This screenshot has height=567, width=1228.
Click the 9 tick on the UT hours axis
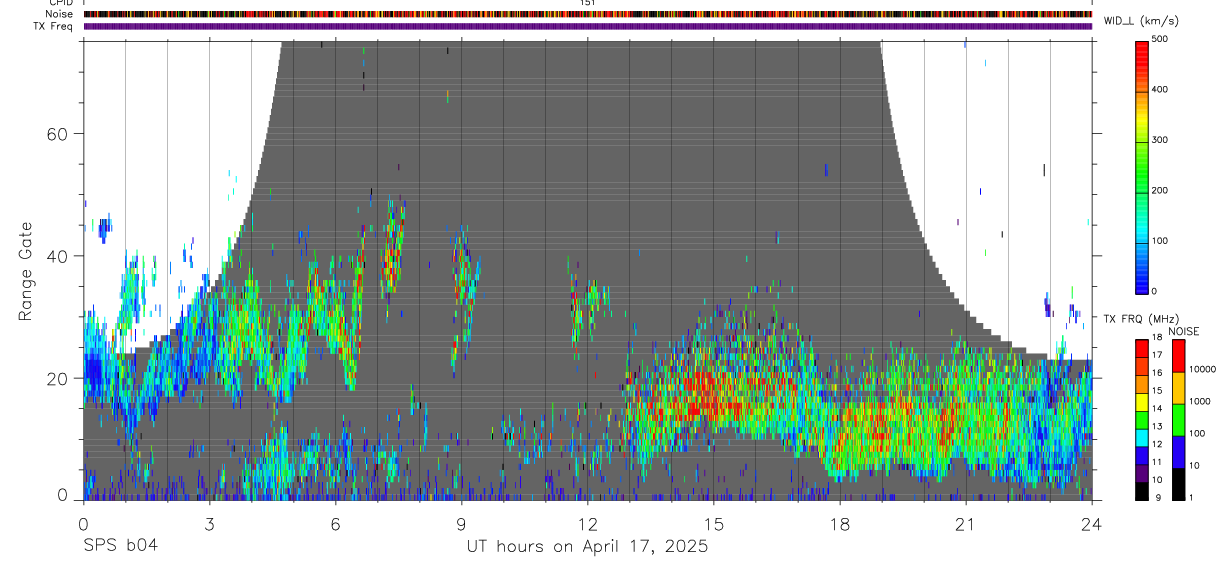(461, 523)
